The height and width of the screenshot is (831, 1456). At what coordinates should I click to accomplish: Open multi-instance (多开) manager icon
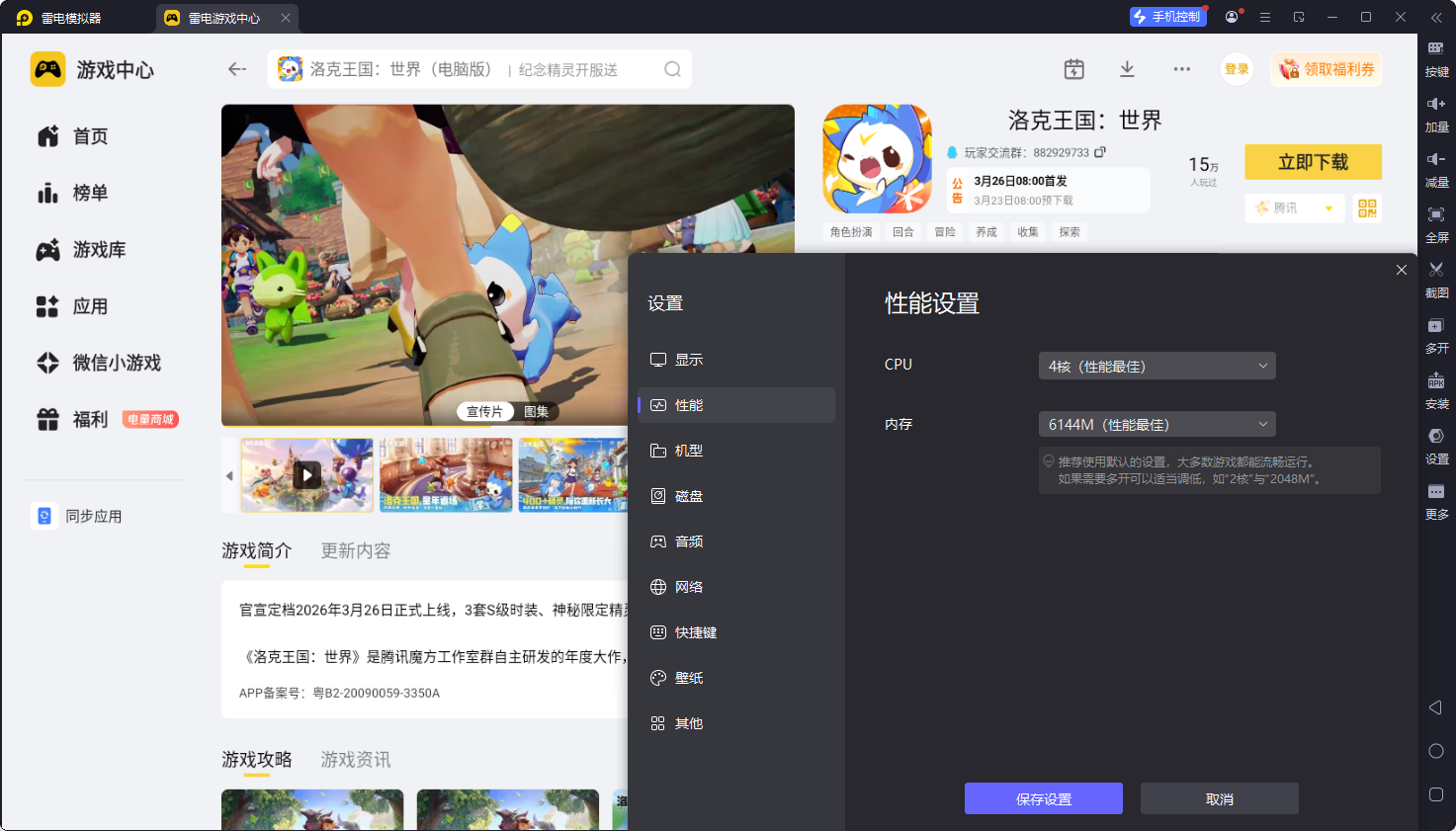coord(1436,325)
